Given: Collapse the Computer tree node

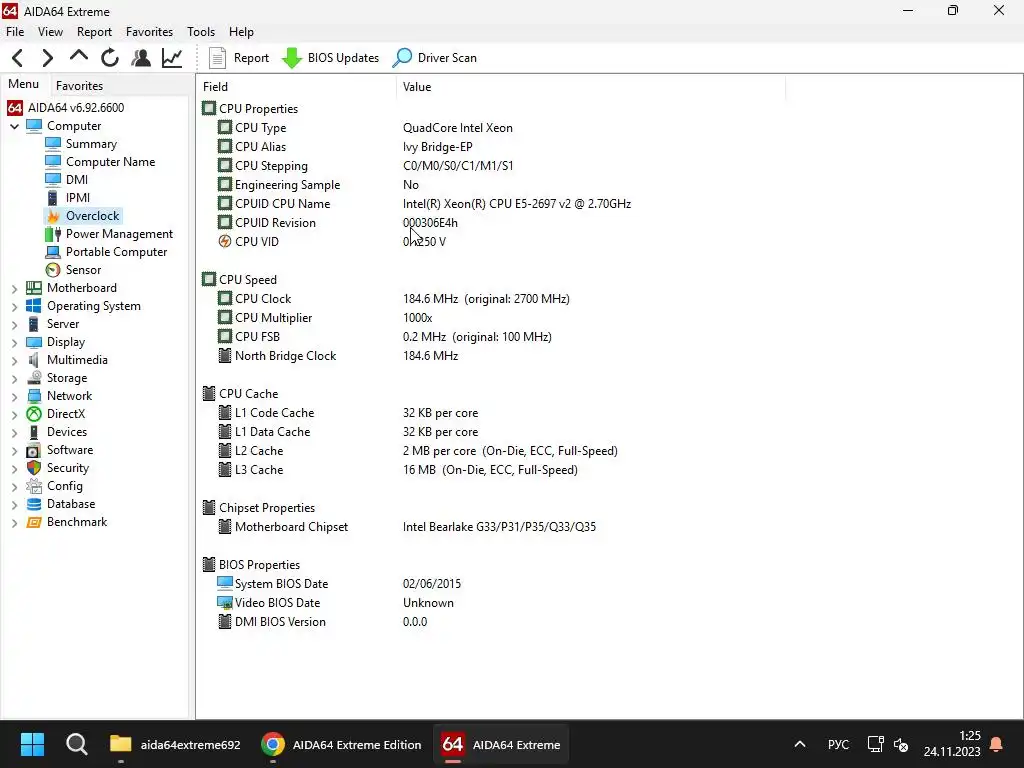Looking at the screenshot, I should coord(14,126).
